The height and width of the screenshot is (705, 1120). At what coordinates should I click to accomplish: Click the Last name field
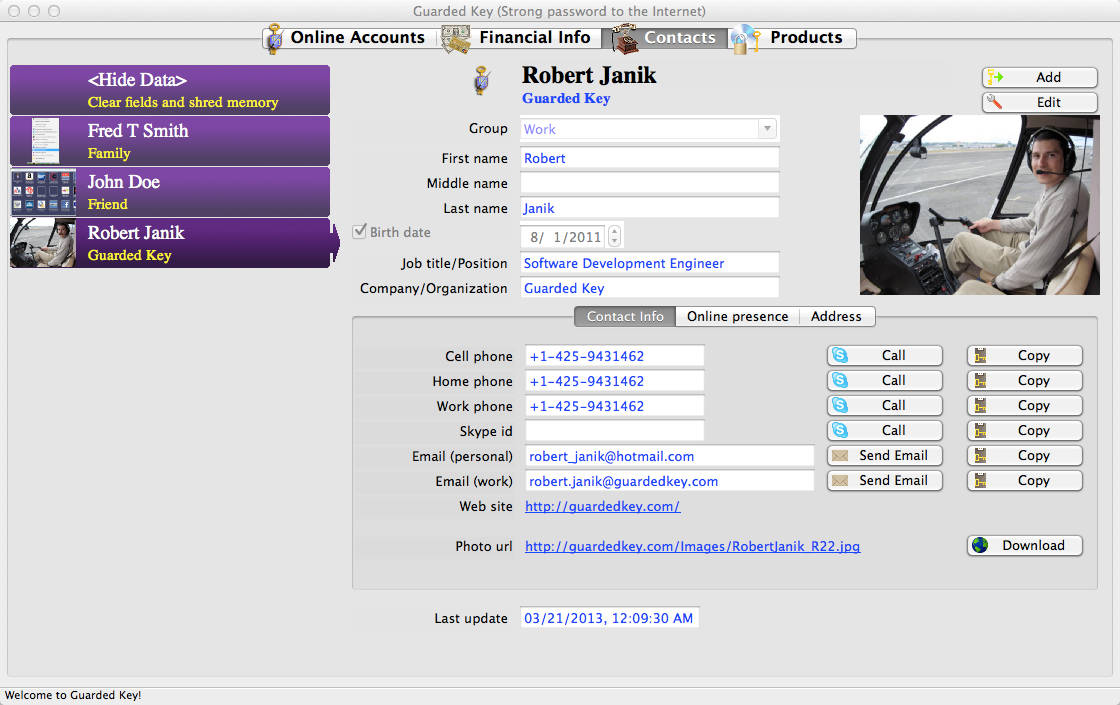pyautogui.click(x=649, y=209)
